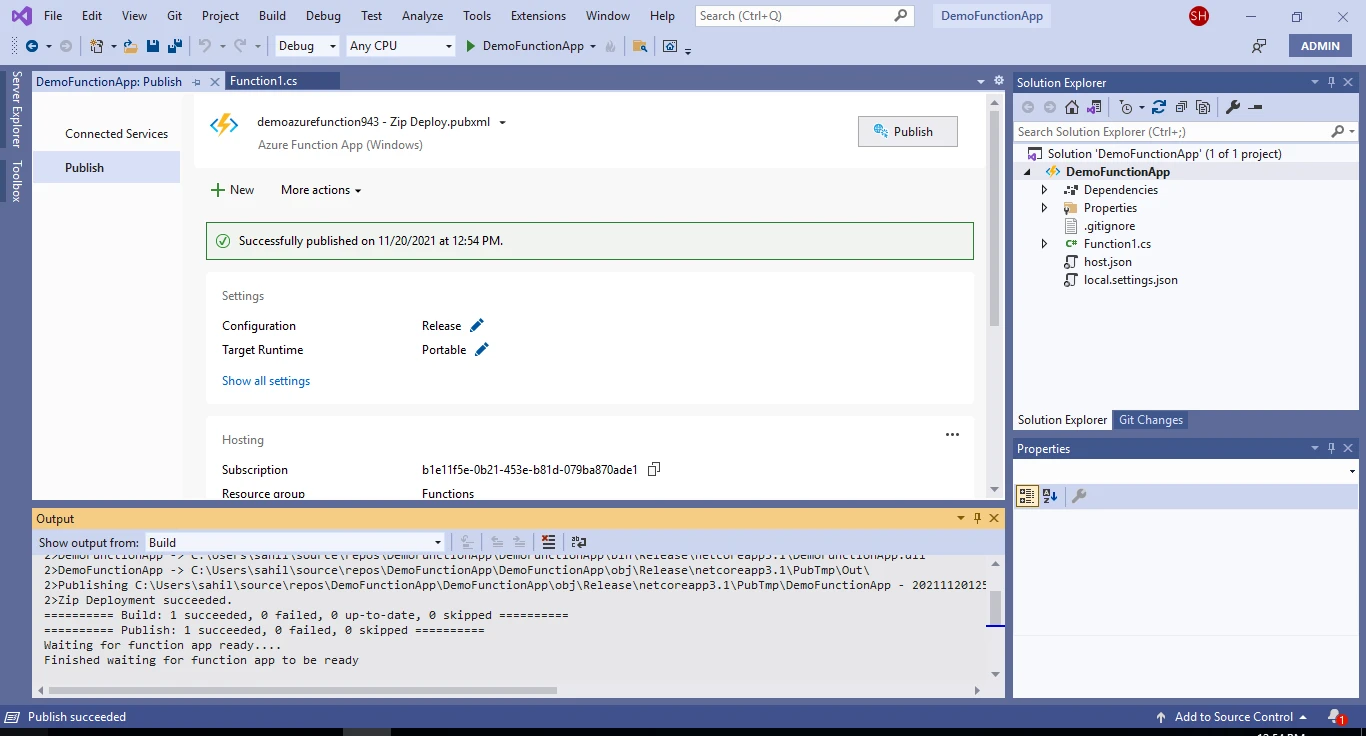Screen dimensions: 1366x736
Task: Open hosting options with ellipsis icon
Action: pos(952,434)
